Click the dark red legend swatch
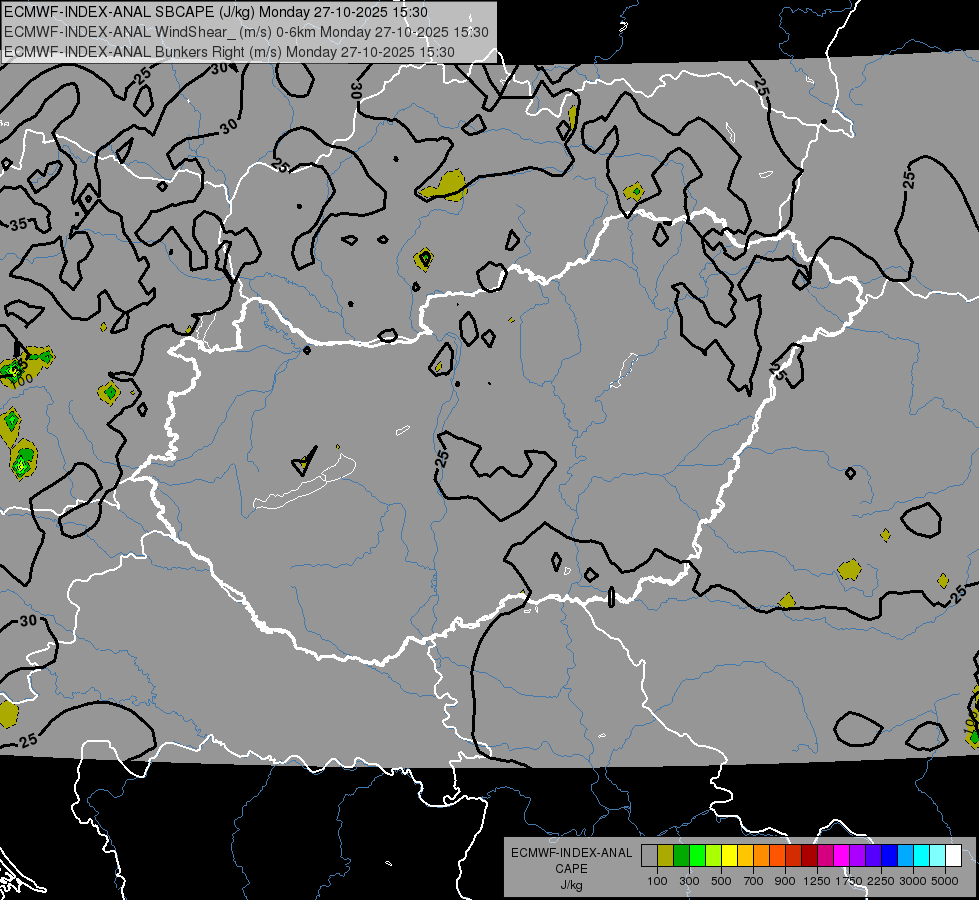Screen dimensions: 979x900 pos(809,855)
